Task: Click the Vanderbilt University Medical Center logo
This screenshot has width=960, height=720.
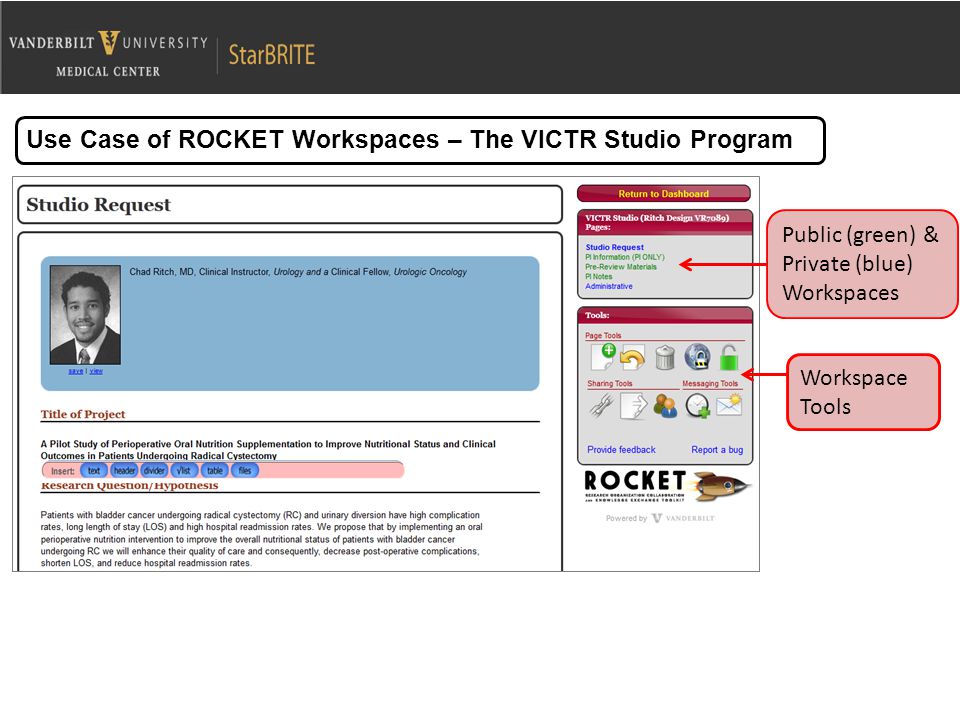Action: point(108,53)
